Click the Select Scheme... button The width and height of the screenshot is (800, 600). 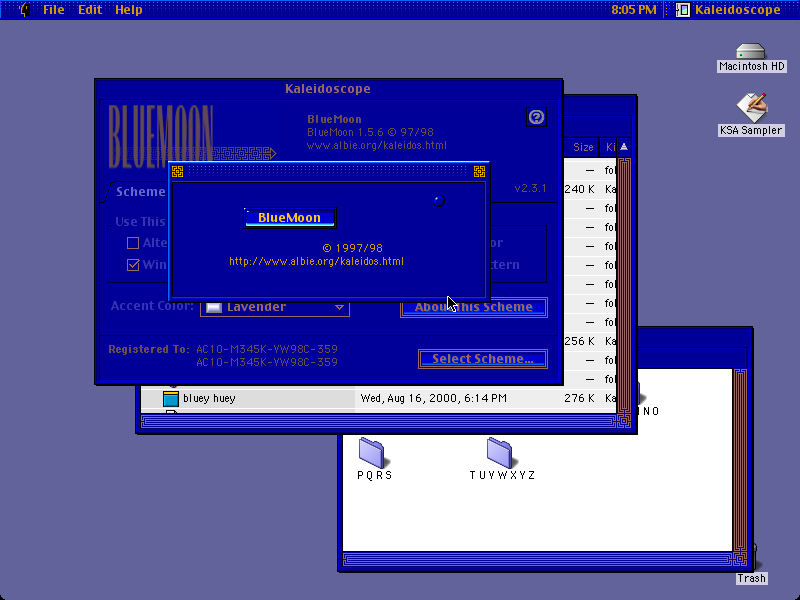point(483,359)
